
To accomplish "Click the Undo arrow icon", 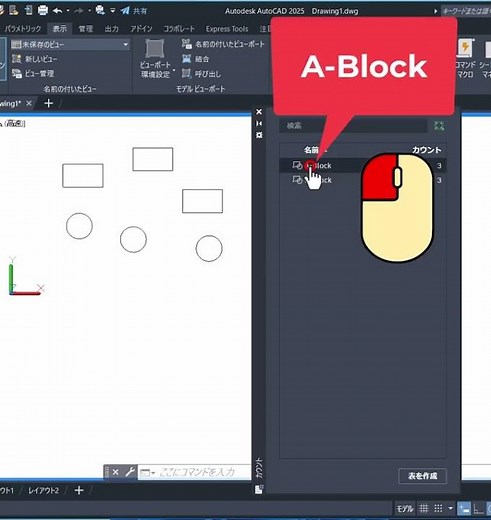I will pyautogui.click(x=58, y=11).
